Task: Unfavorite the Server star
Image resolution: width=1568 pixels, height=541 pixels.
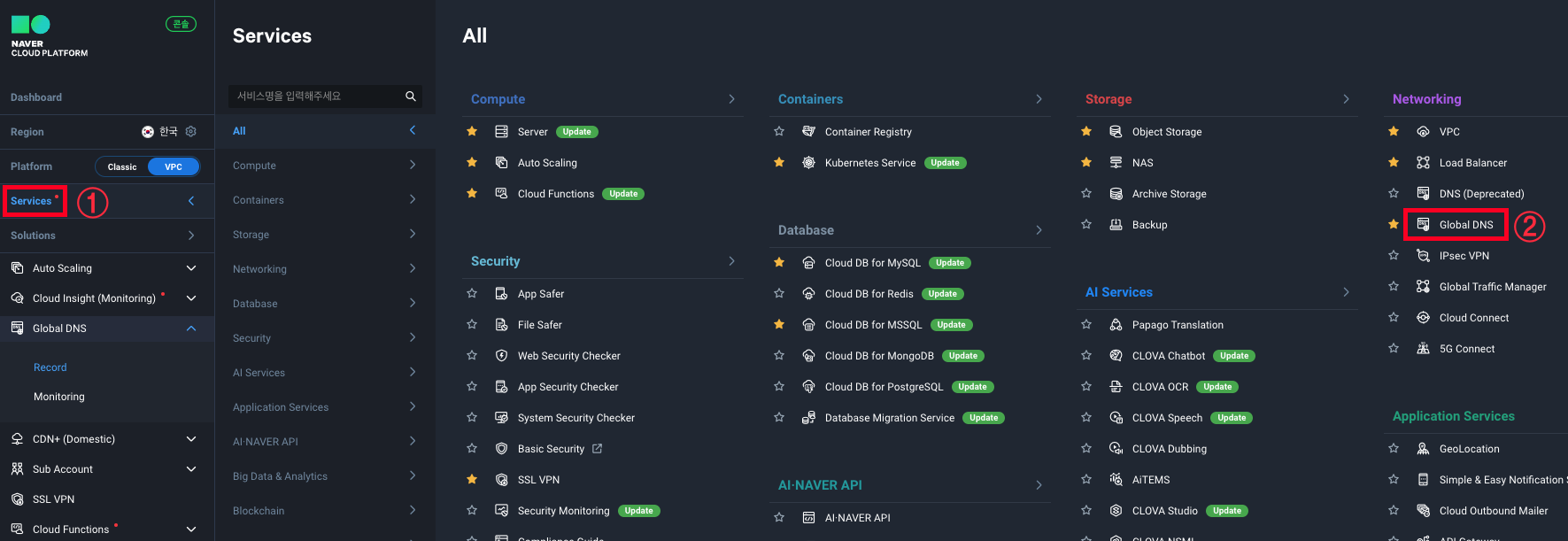Action: point(472,131)
